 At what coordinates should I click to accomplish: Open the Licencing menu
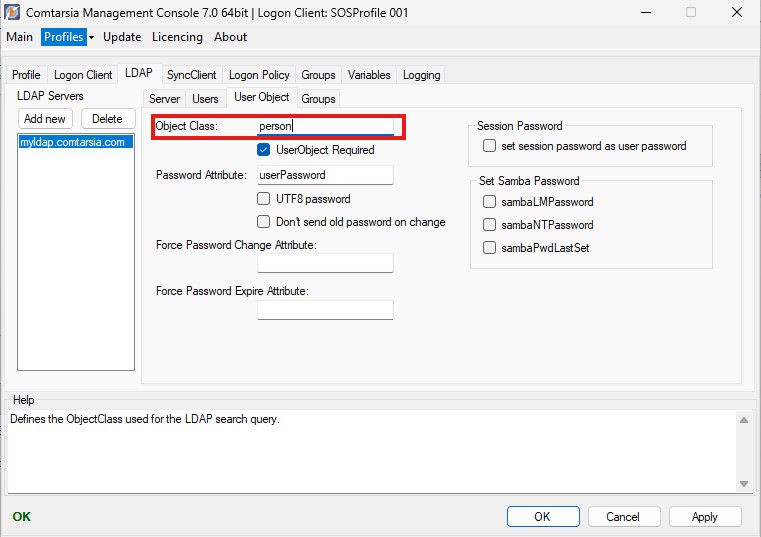177,37
